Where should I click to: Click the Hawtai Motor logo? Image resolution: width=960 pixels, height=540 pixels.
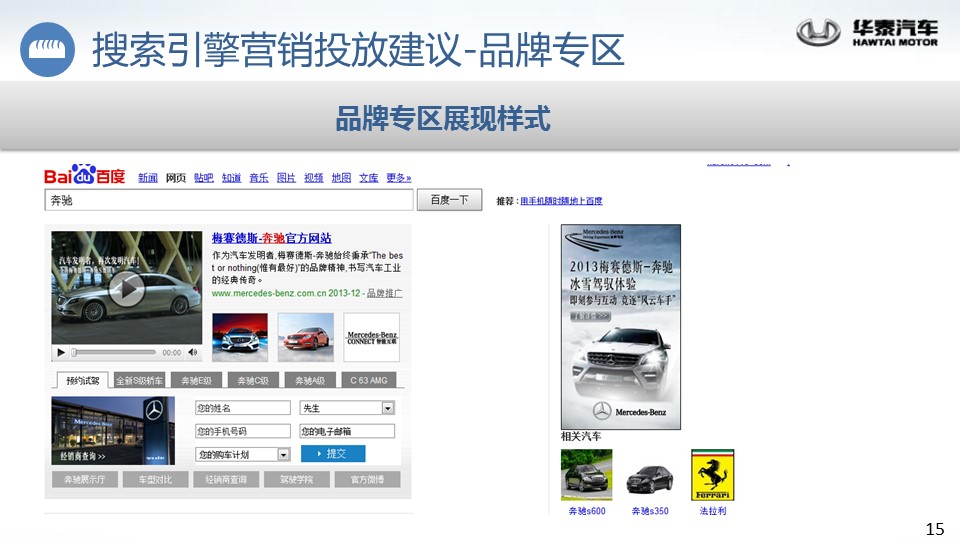click(x=868, y=33)
